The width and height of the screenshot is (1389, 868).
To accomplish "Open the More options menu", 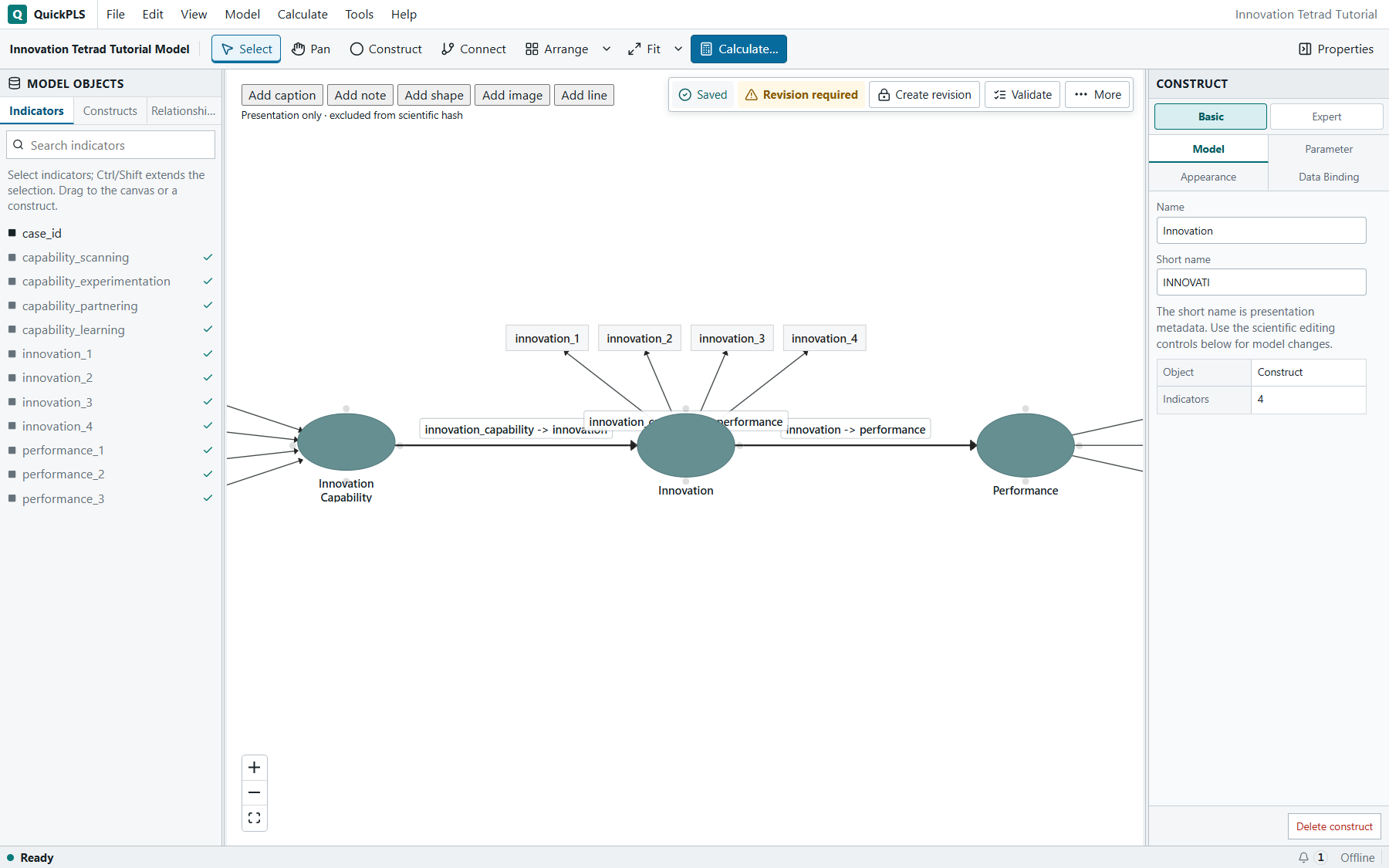I will 1097,95.
